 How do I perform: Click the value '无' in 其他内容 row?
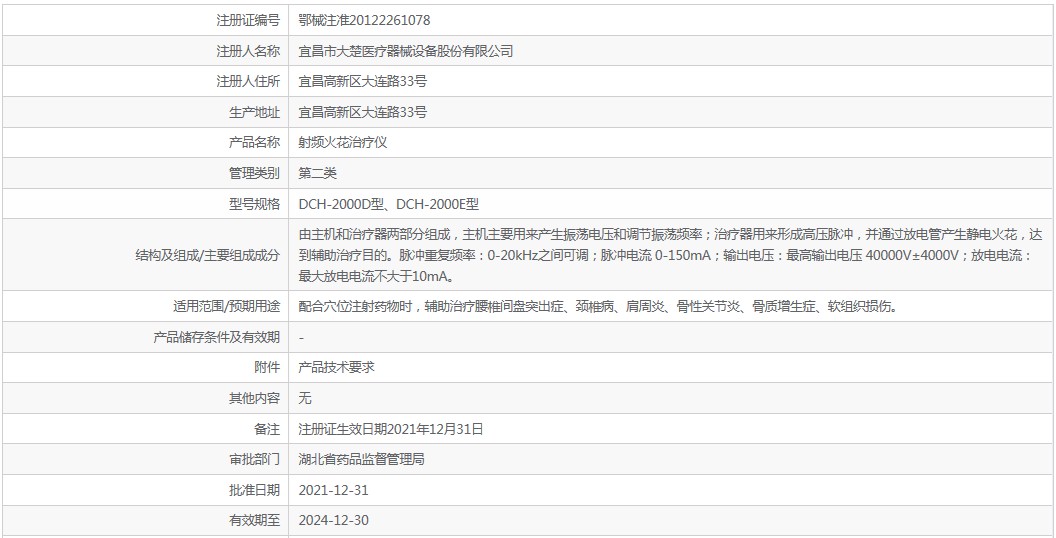point(304,398)
